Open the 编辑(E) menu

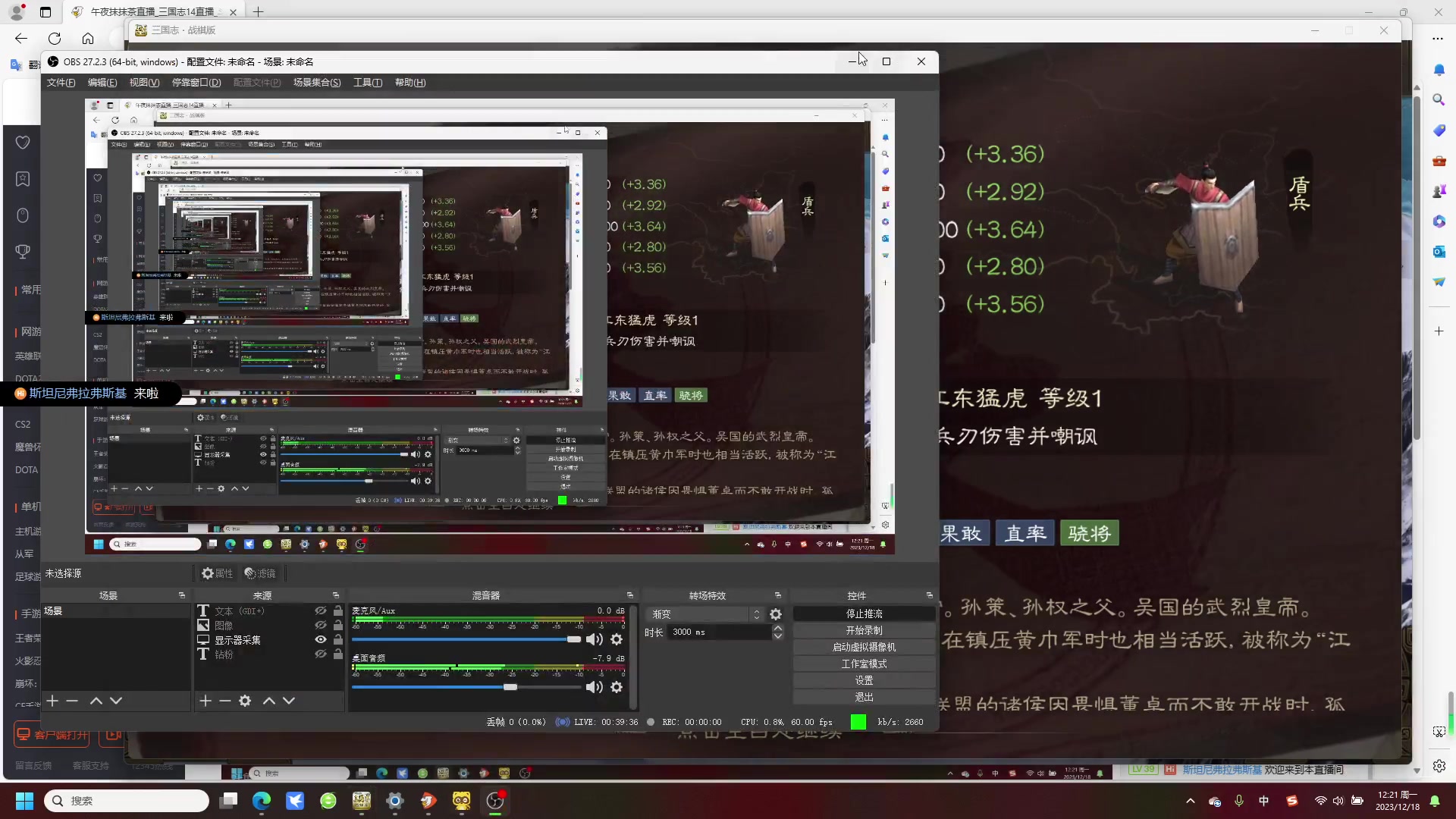(x=102, y=83)
